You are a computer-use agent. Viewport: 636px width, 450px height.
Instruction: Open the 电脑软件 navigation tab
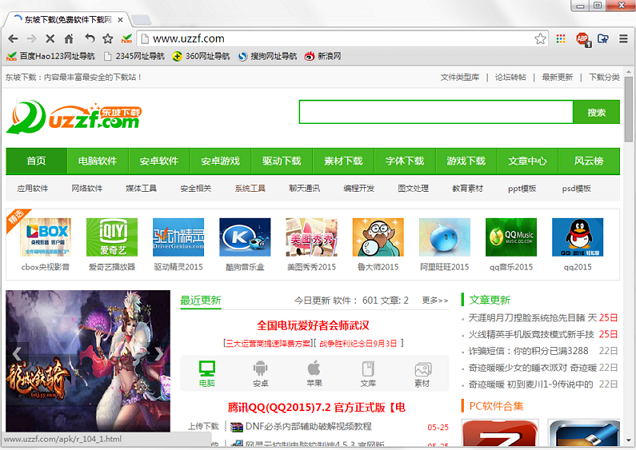tap(98, 161)
